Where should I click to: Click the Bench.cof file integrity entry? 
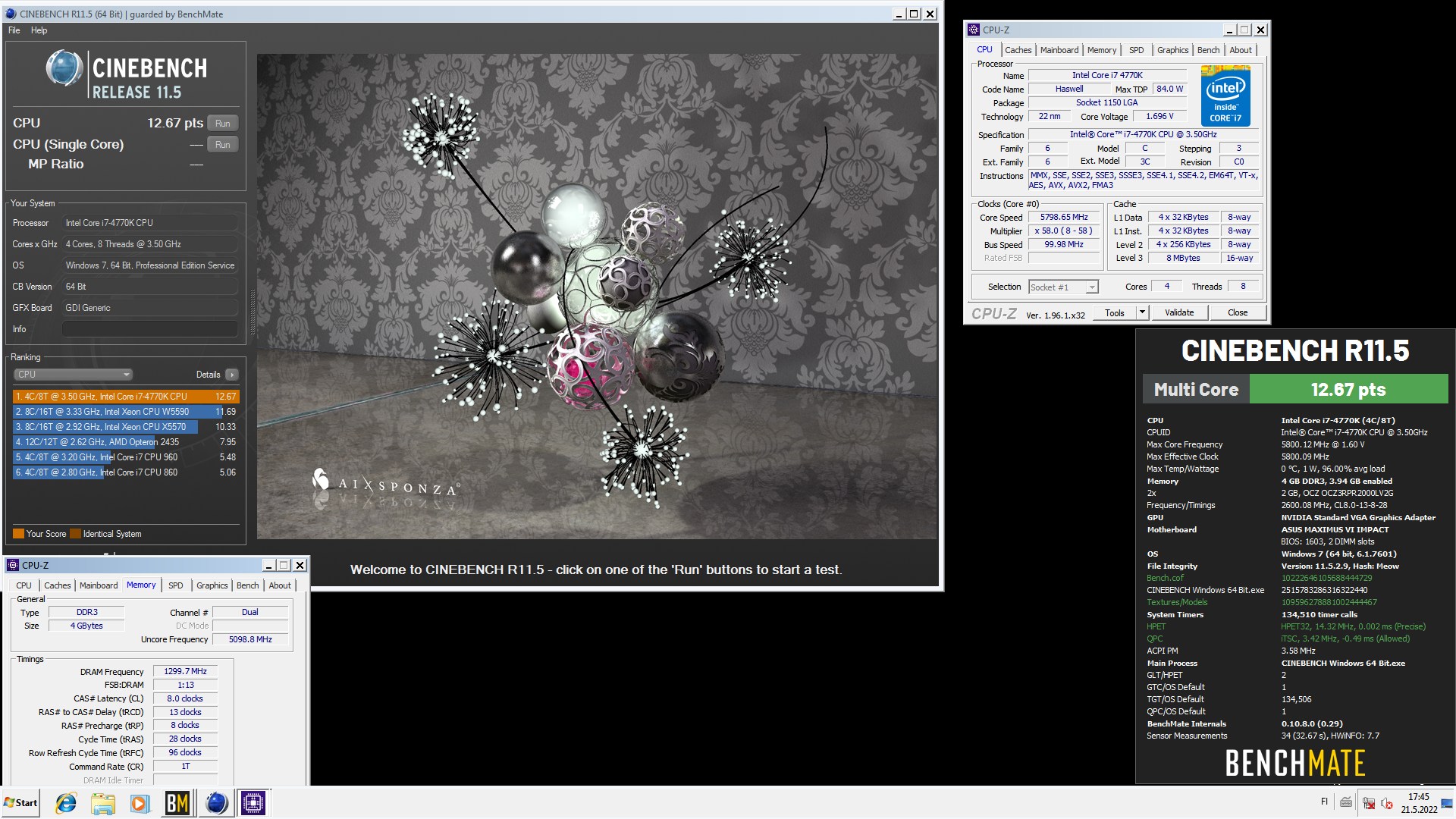[1165, 578]
